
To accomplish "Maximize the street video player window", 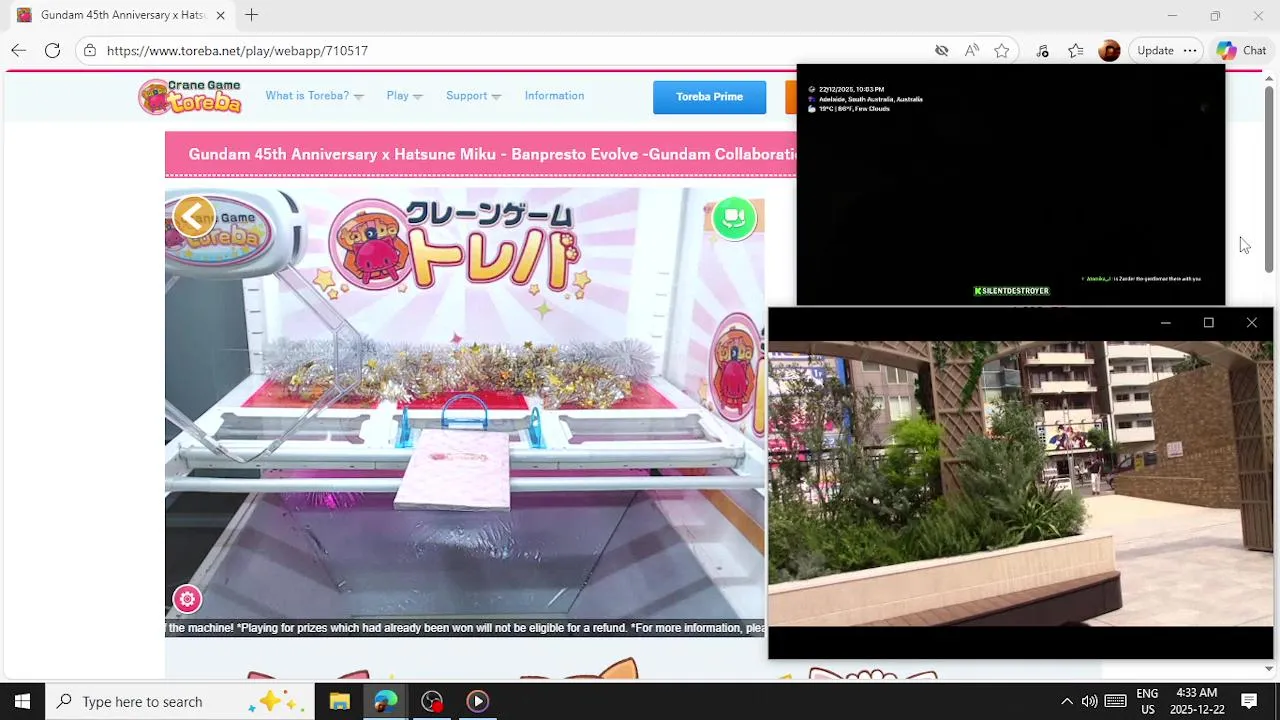I will pos(1208,323).
